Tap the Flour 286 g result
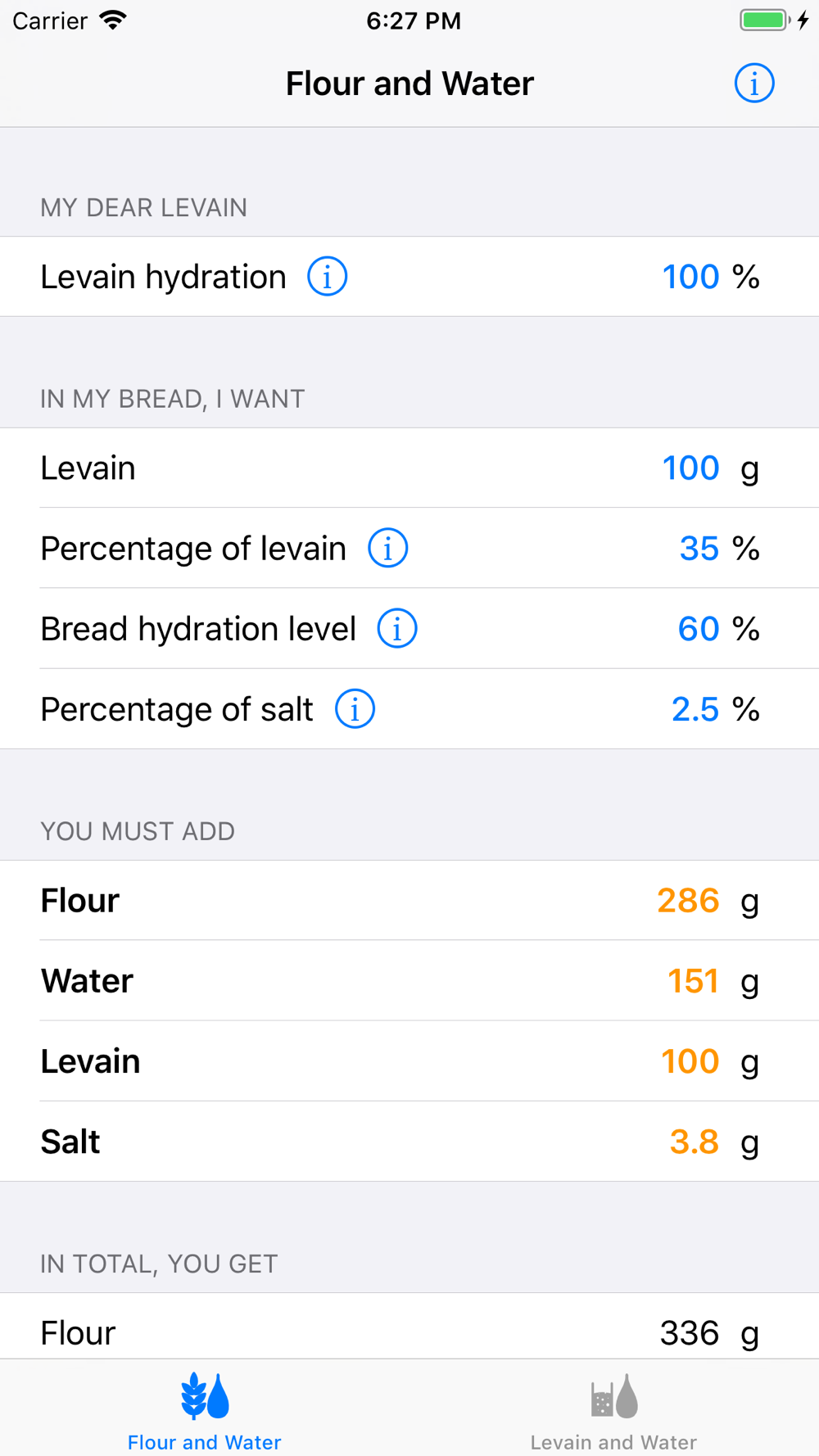 [x=688, y=901]
